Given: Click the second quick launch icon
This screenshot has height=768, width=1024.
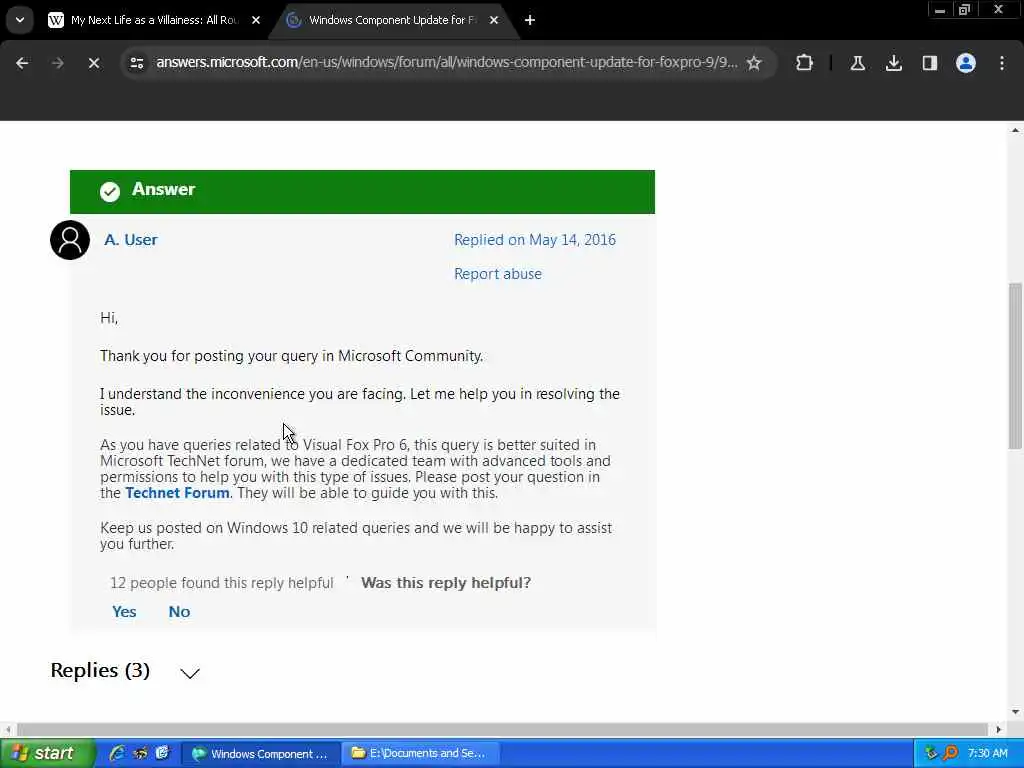Looking at the screenshot, I should tap(140, 754).
